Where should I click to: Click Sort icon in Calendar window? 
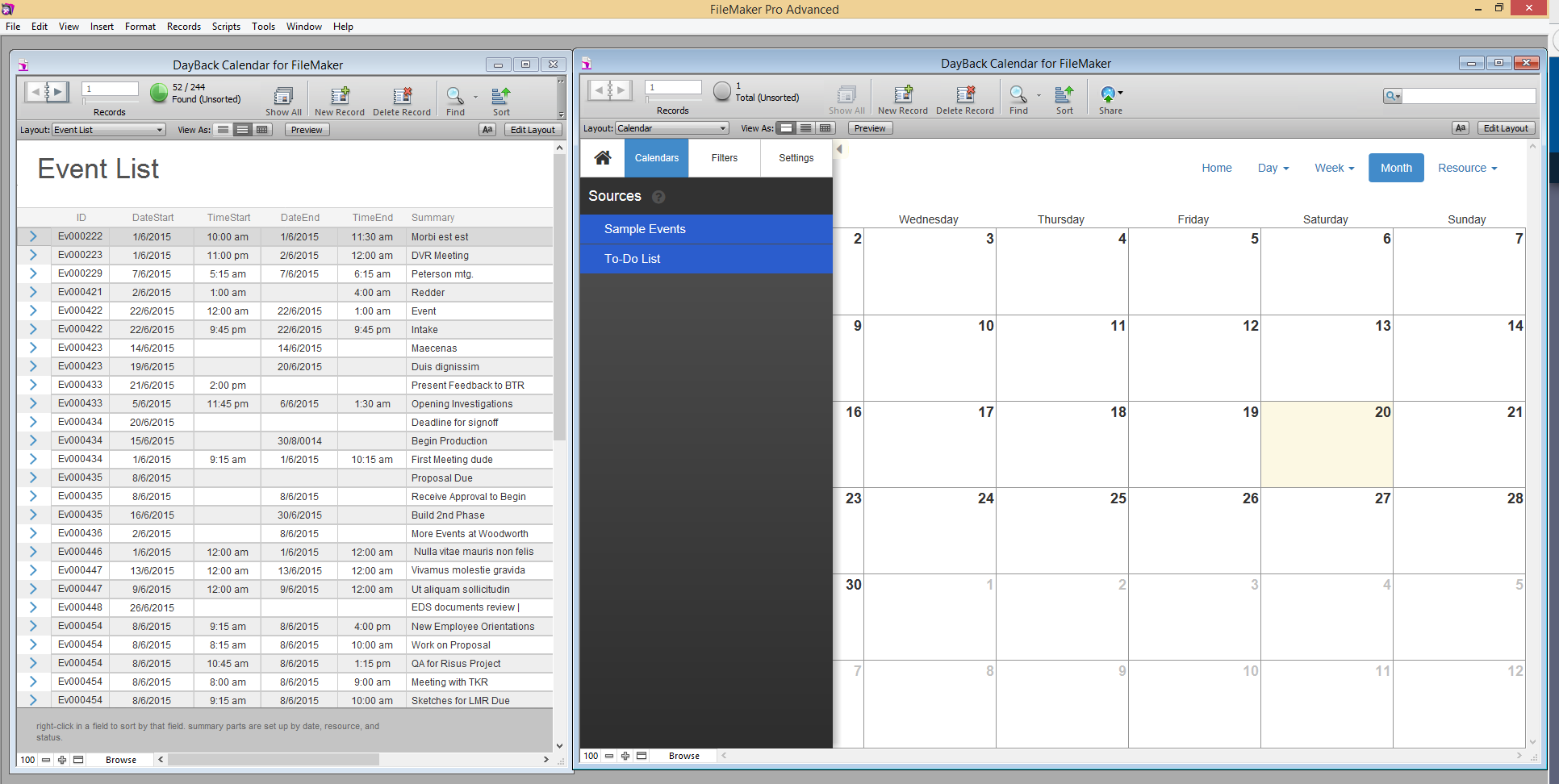pyautogui.click(x=1064, y=94)
